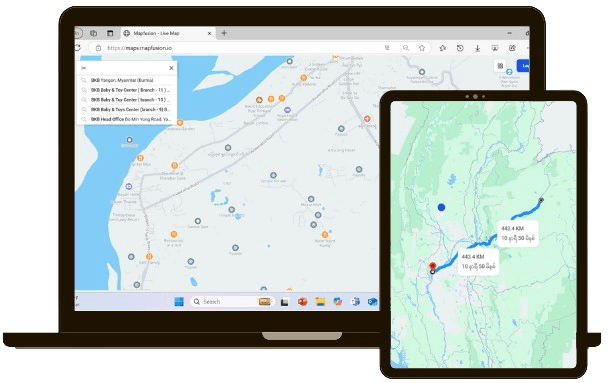Launch PowerPoint from the taskbar
Image resolution: width=608 pixels, height=383 pixels.
coord(302,302)
